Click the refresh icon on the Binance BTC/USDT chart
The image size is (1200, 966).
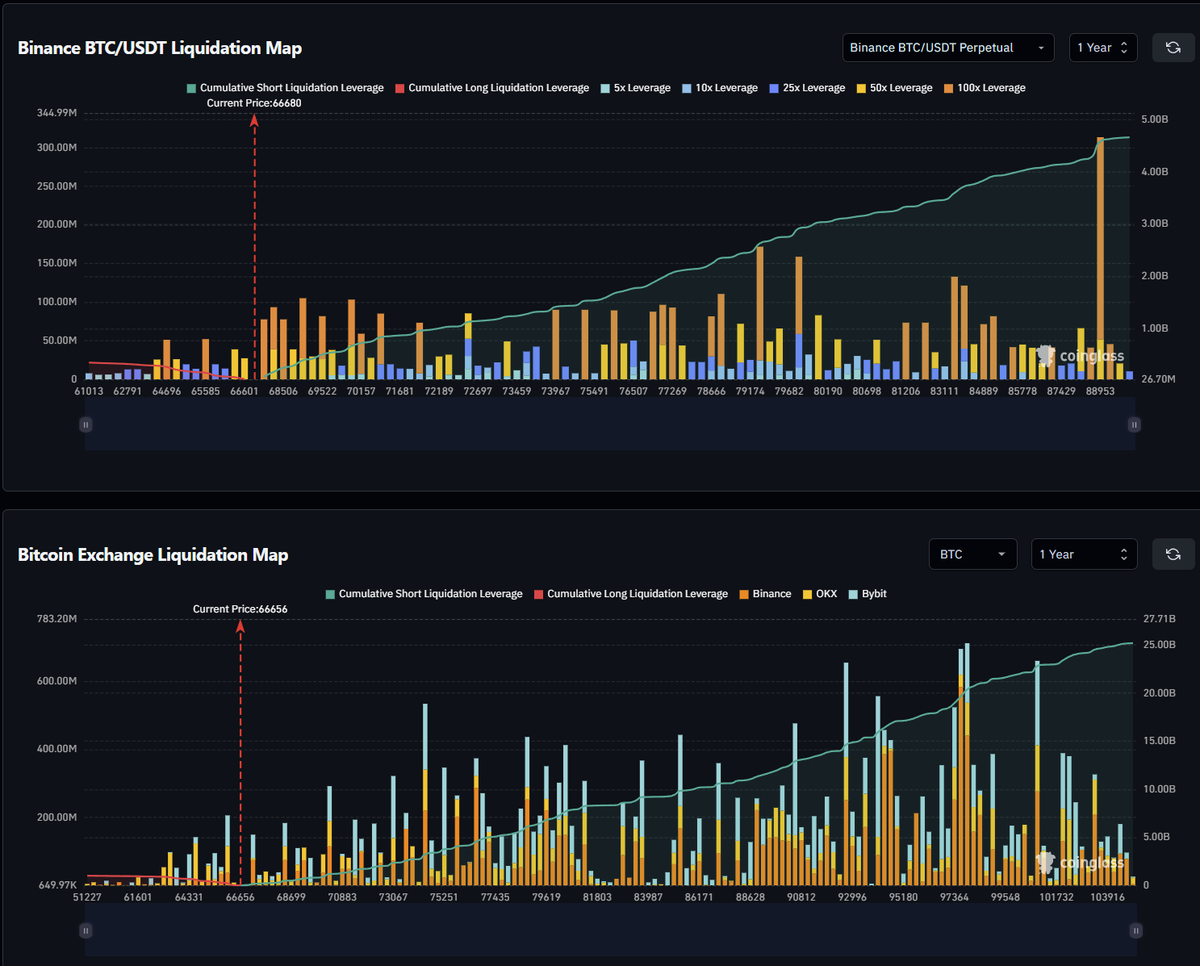click(x=1172, y=47)
